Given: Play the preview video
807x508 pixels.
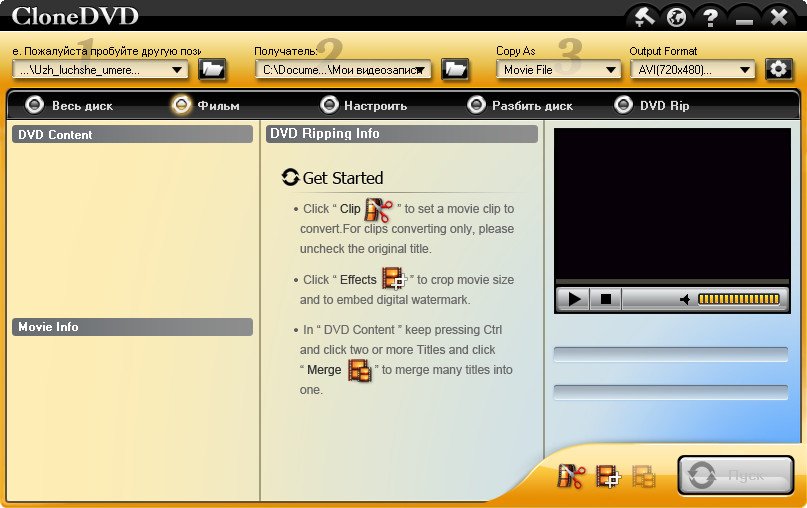Looking at the screenshot, I should (x=573, y=299).
